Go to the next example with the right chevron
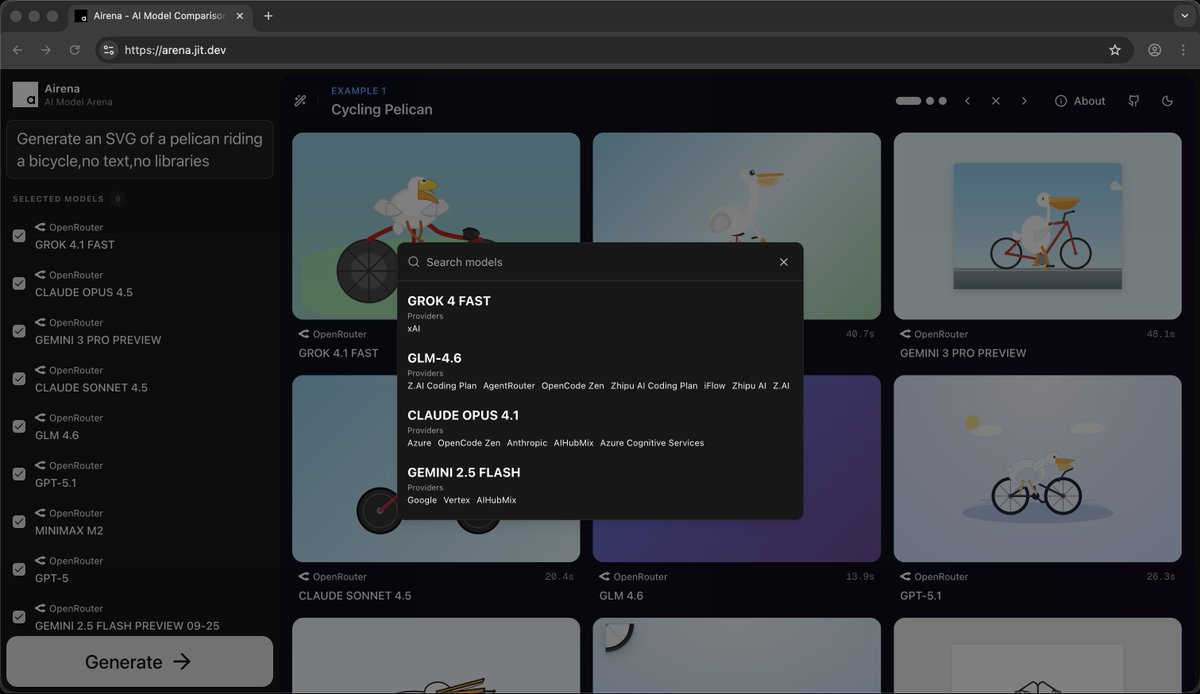The image size is (1200, 694). point(1023,101)
